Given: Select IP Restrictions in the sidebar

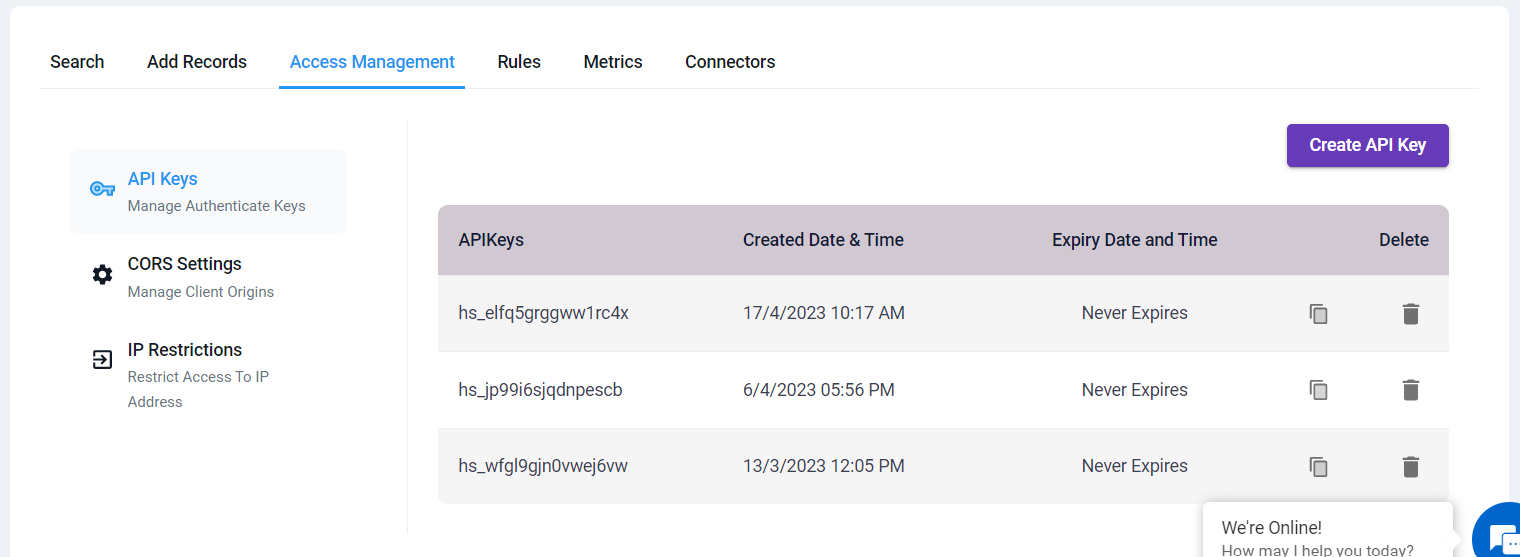Looking at the screenshot, I should [x=208, y=375].
